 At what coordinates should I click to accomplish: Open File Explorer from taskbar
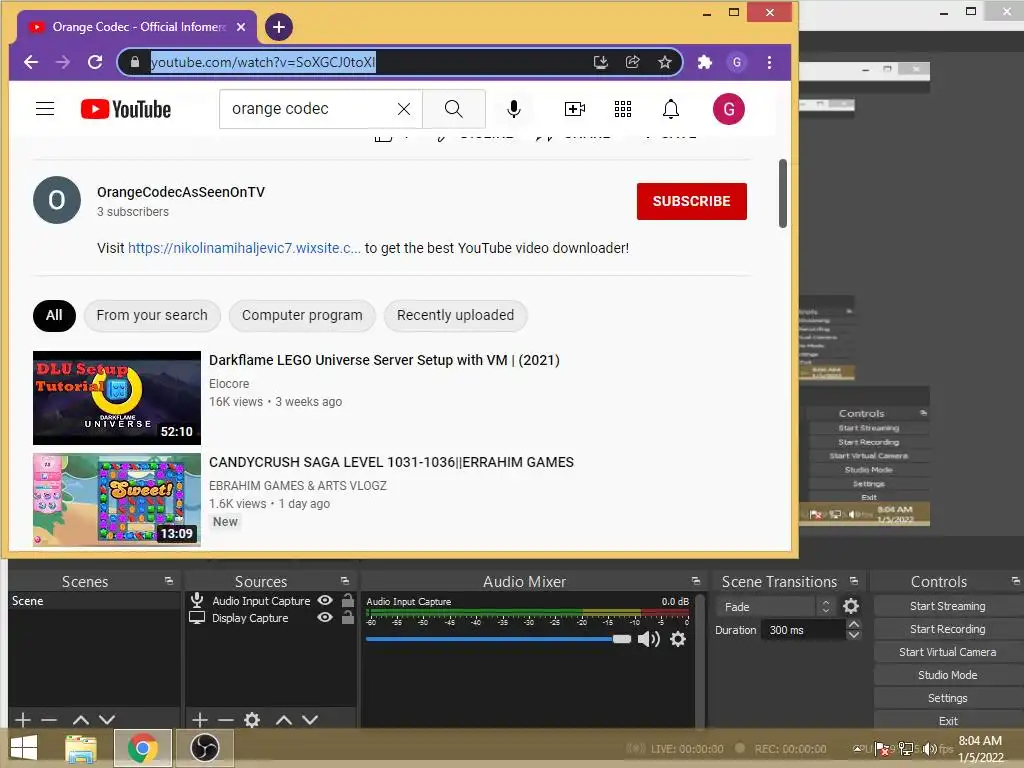click(80, 748)
